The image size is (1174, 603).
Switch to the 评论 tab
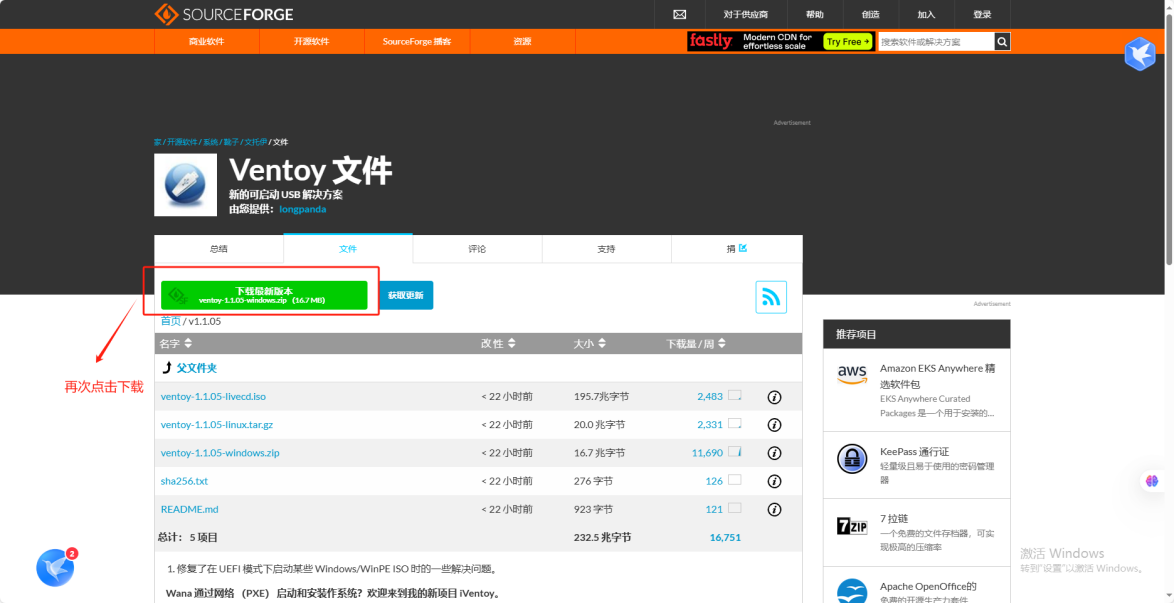[477, 249]
